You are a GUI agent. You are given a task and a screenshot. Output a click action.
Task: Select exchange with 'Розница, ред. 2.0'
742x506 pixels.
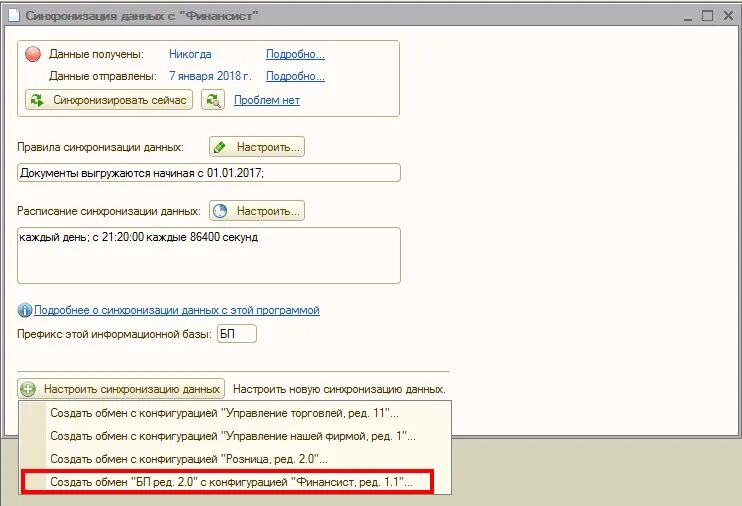pyautogui.click(x=235, y=459)
